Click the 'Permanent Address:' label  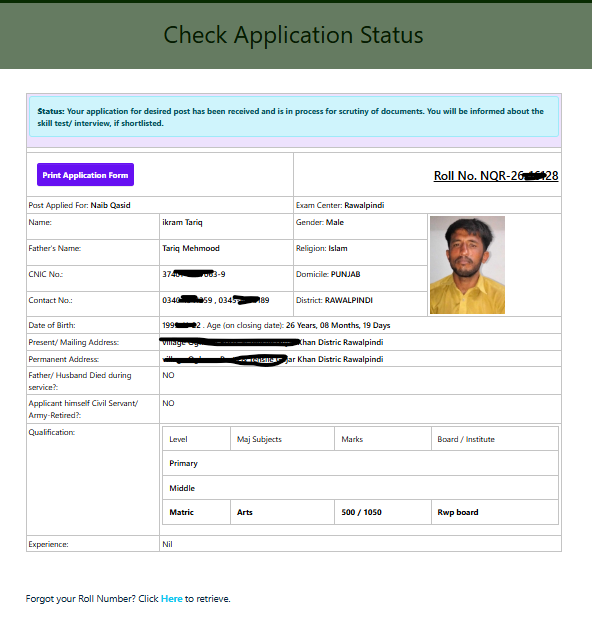click(x=63, y=359)
